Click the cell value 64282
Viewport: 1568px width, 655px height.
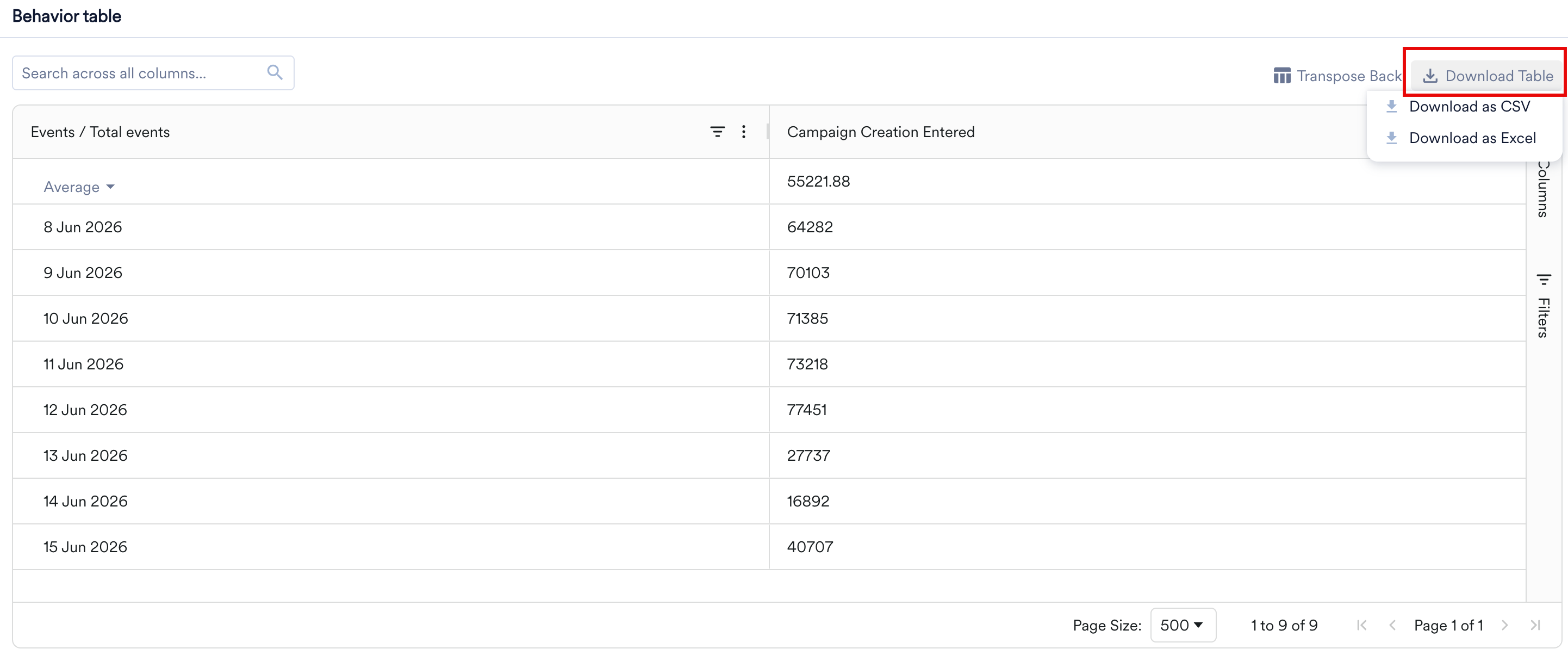coord(810,227)
